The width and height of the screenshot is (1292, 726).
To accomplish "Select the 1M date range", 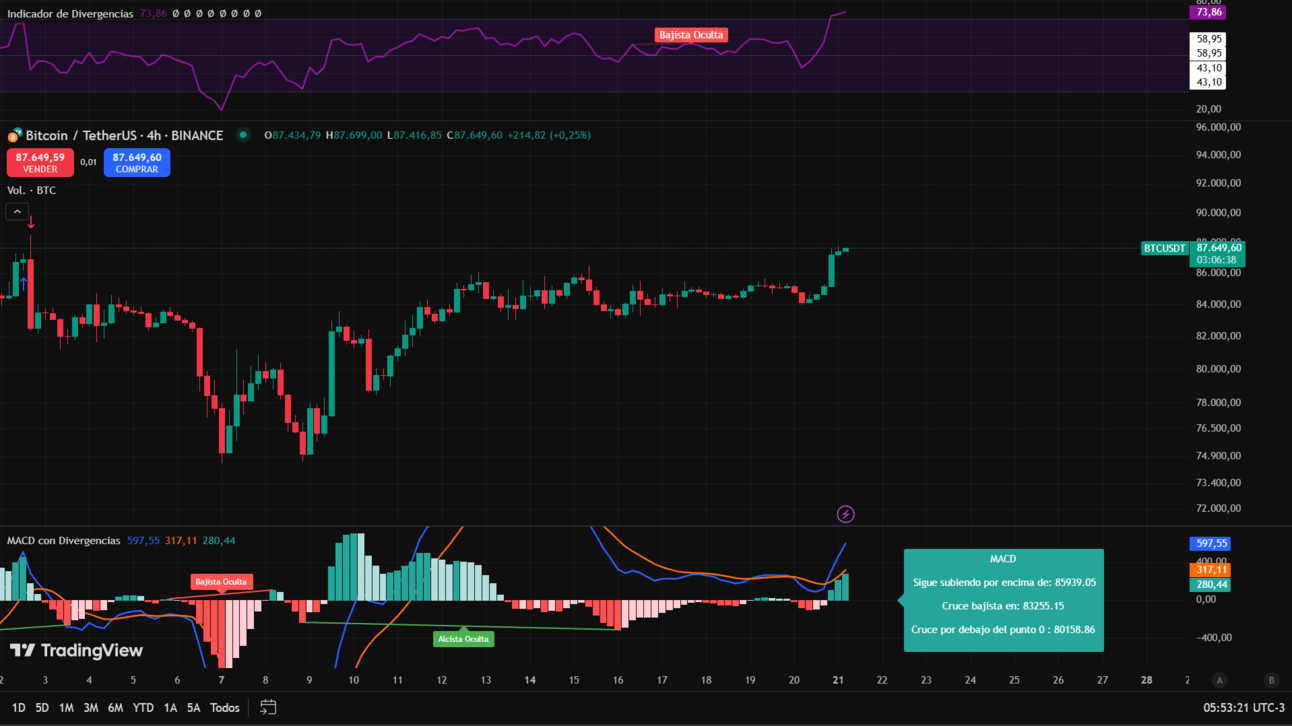I will [x=66, y=708].
